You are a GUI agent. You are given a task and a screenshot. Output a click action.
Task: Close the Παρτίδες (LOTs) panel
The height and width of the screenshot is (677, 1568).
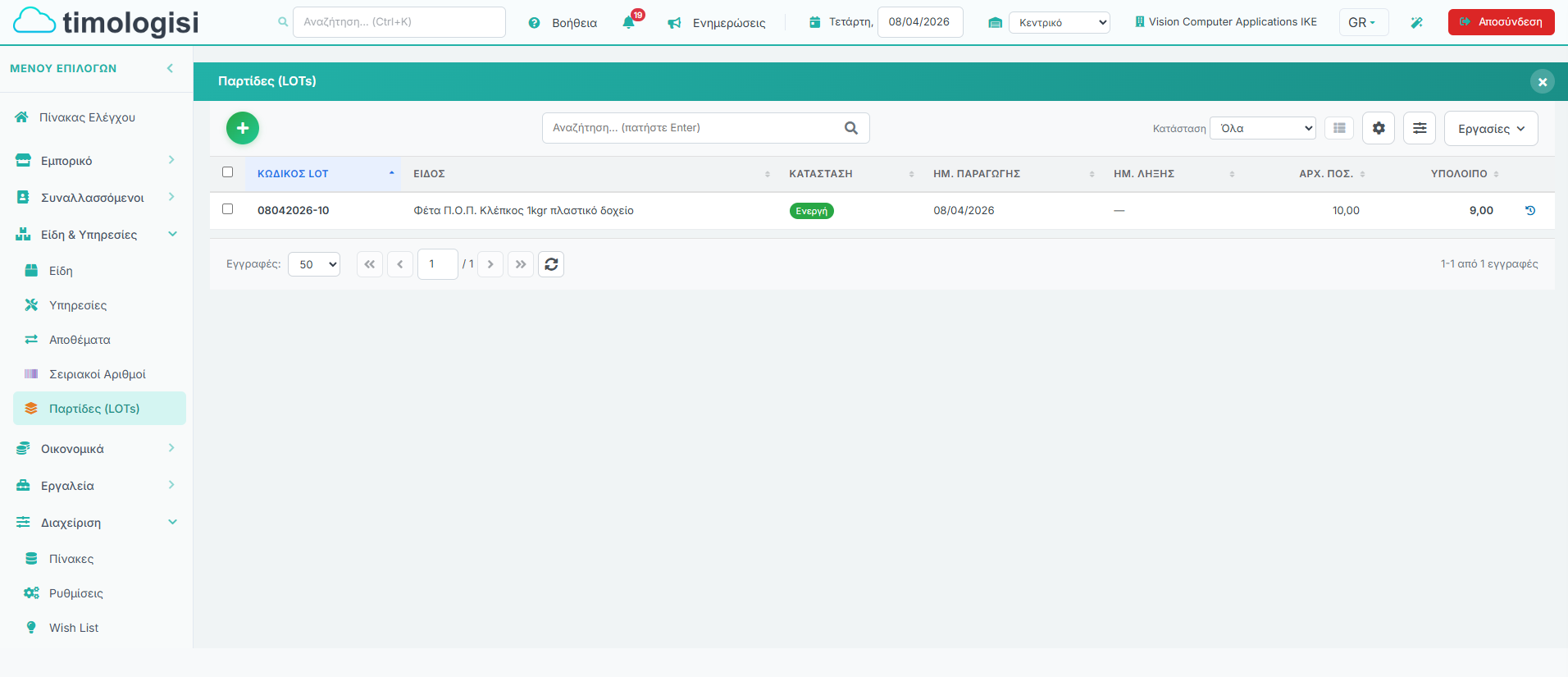coord(1543,81)
